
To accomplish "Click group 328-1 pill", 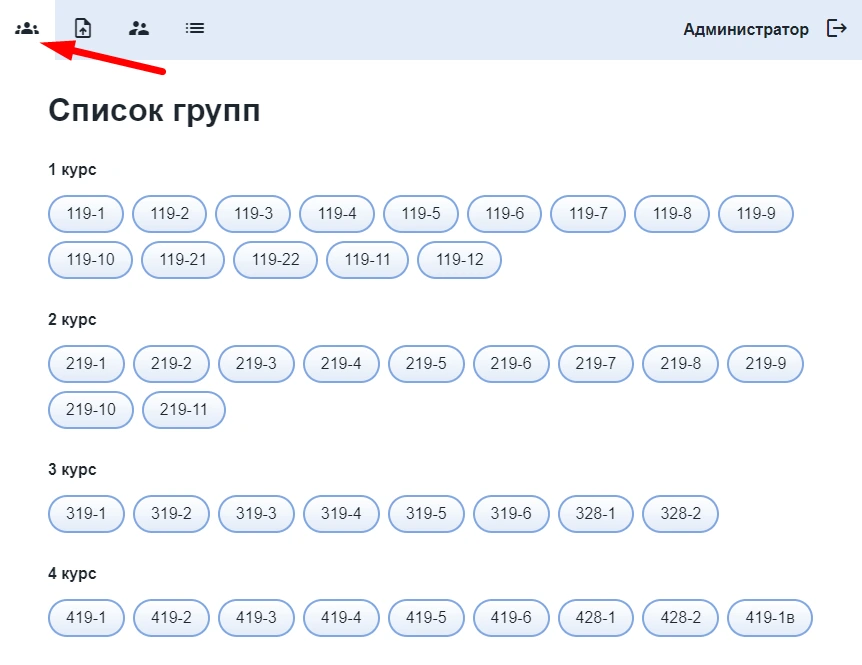I will click(595, 514).
